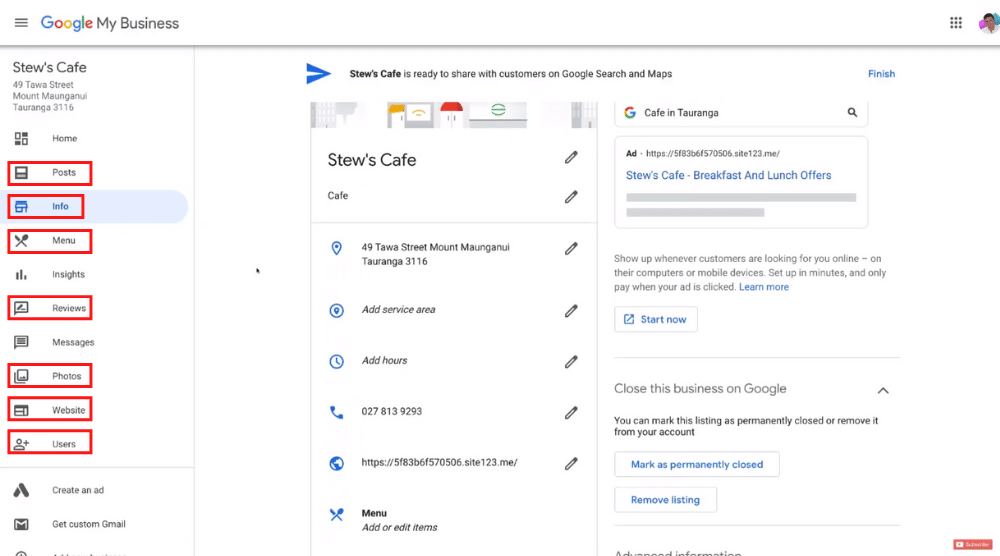
Task: Click the Remove listing button
Action: pos(665,500)
